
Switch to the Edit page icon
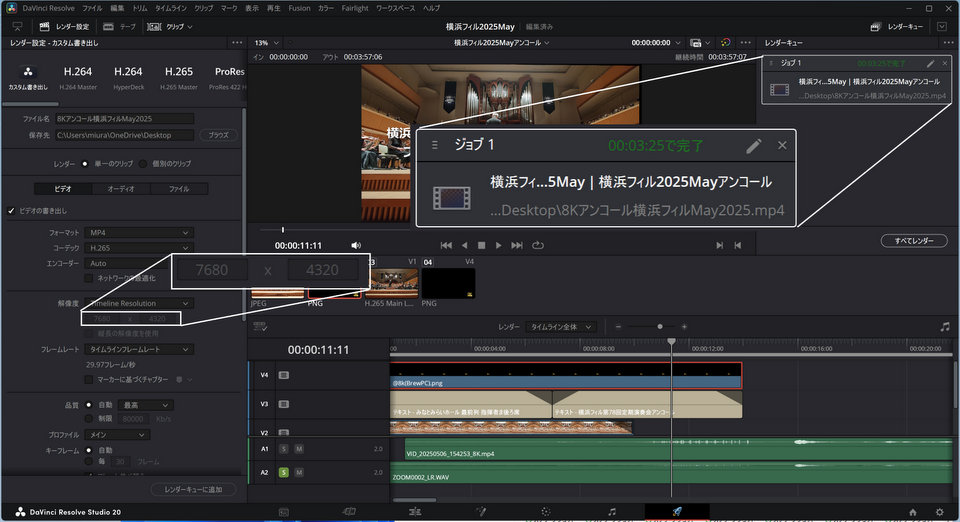(414, 511)
